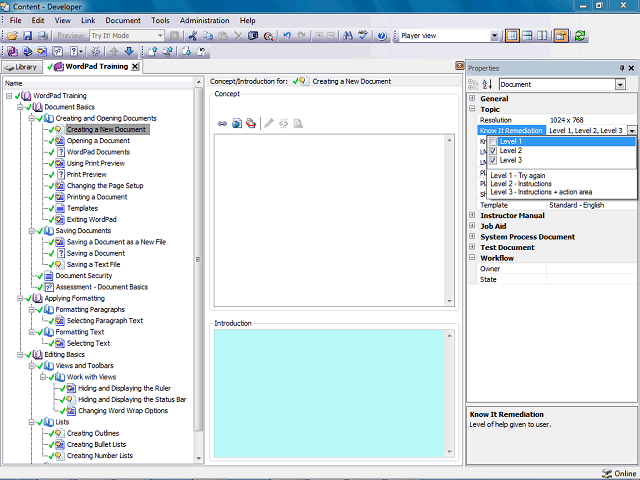This screenshot has height=480, width=640.
Task: Click the new topic icon with yellow tag
Action: point(42,51)
